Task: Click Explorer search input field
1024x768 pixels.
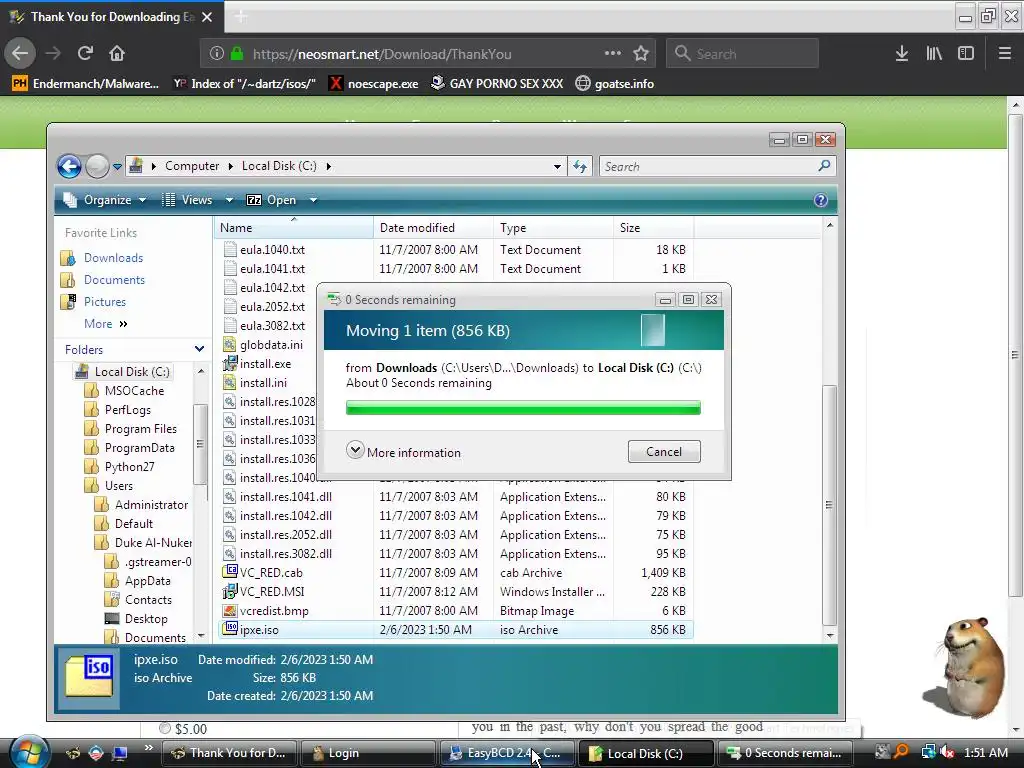Action: (x=709, y=167)
